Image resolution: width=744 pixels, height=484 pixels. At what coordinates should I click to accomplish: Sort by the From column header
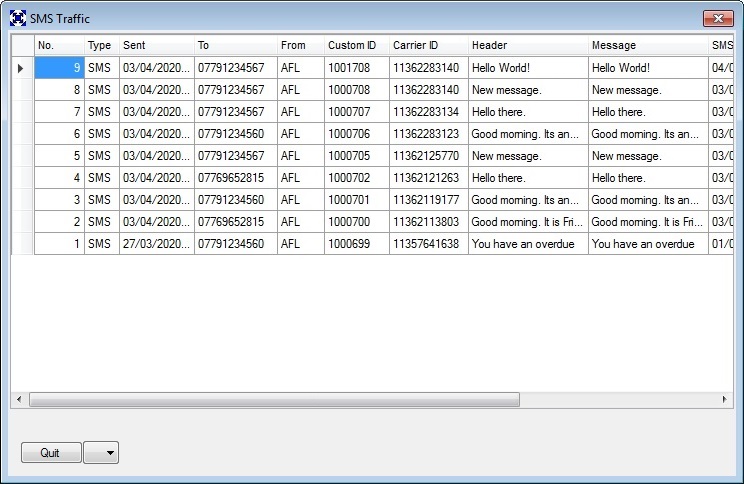click(301, 46)
